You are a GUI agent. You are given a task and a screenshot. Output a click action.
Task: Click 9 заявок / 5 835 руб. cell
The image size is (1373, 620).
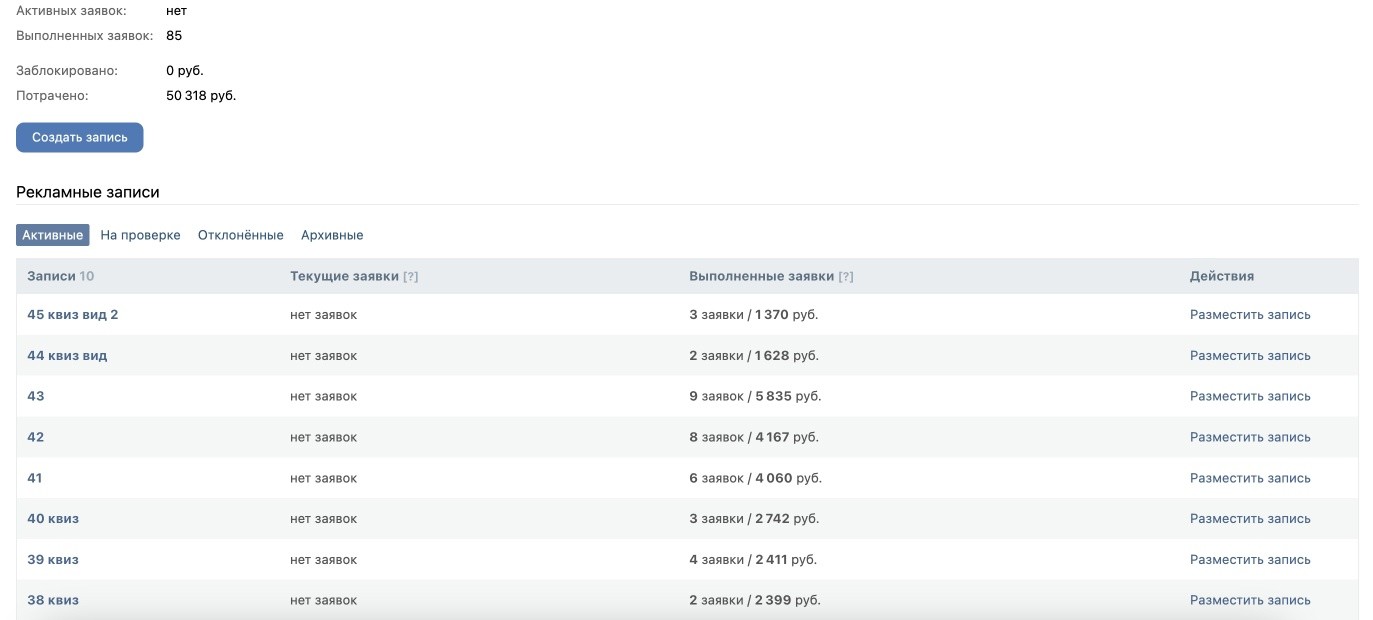(755, 397)
